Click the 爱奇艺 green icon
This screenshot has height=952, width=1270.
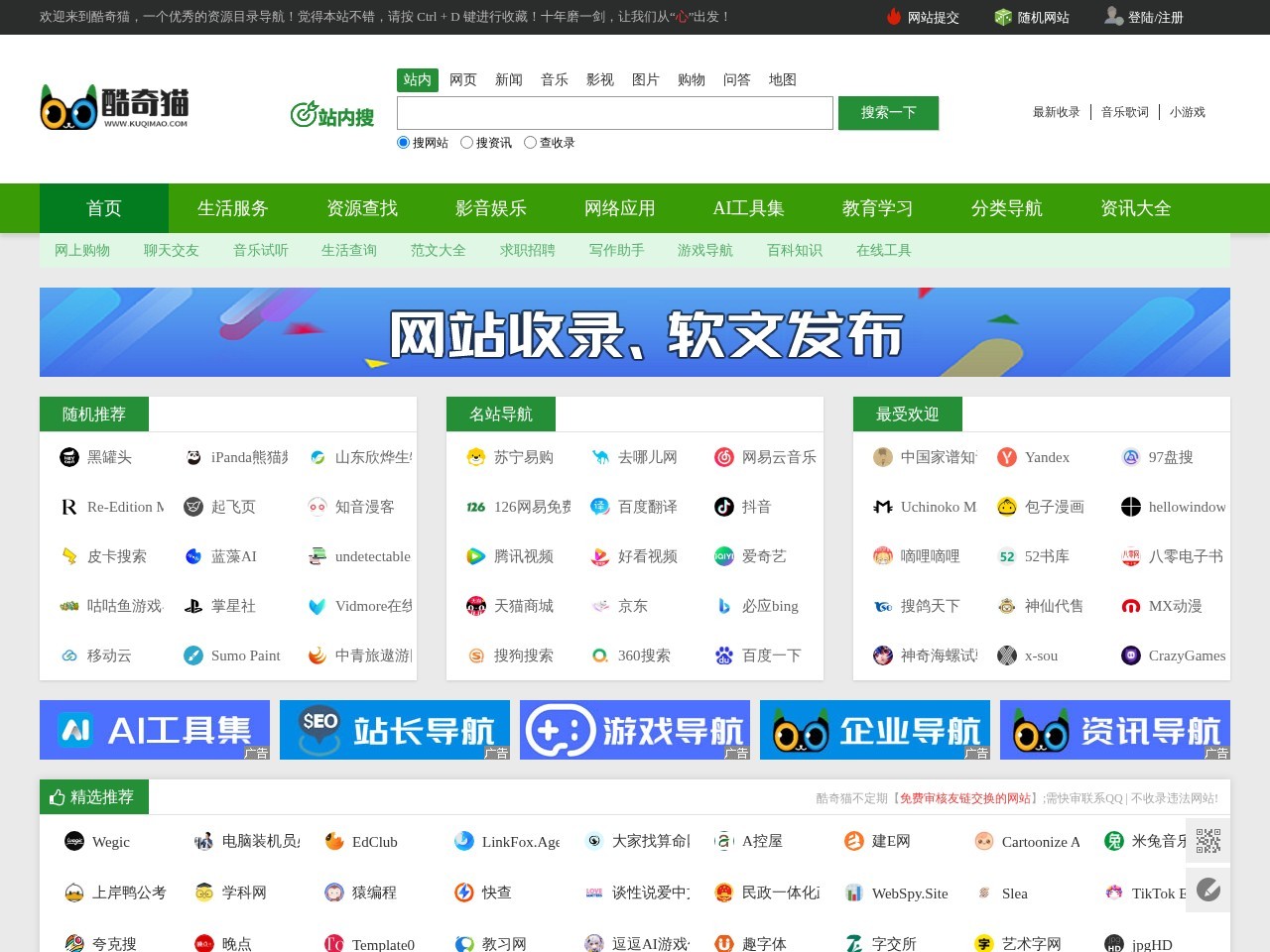point(724,556)
